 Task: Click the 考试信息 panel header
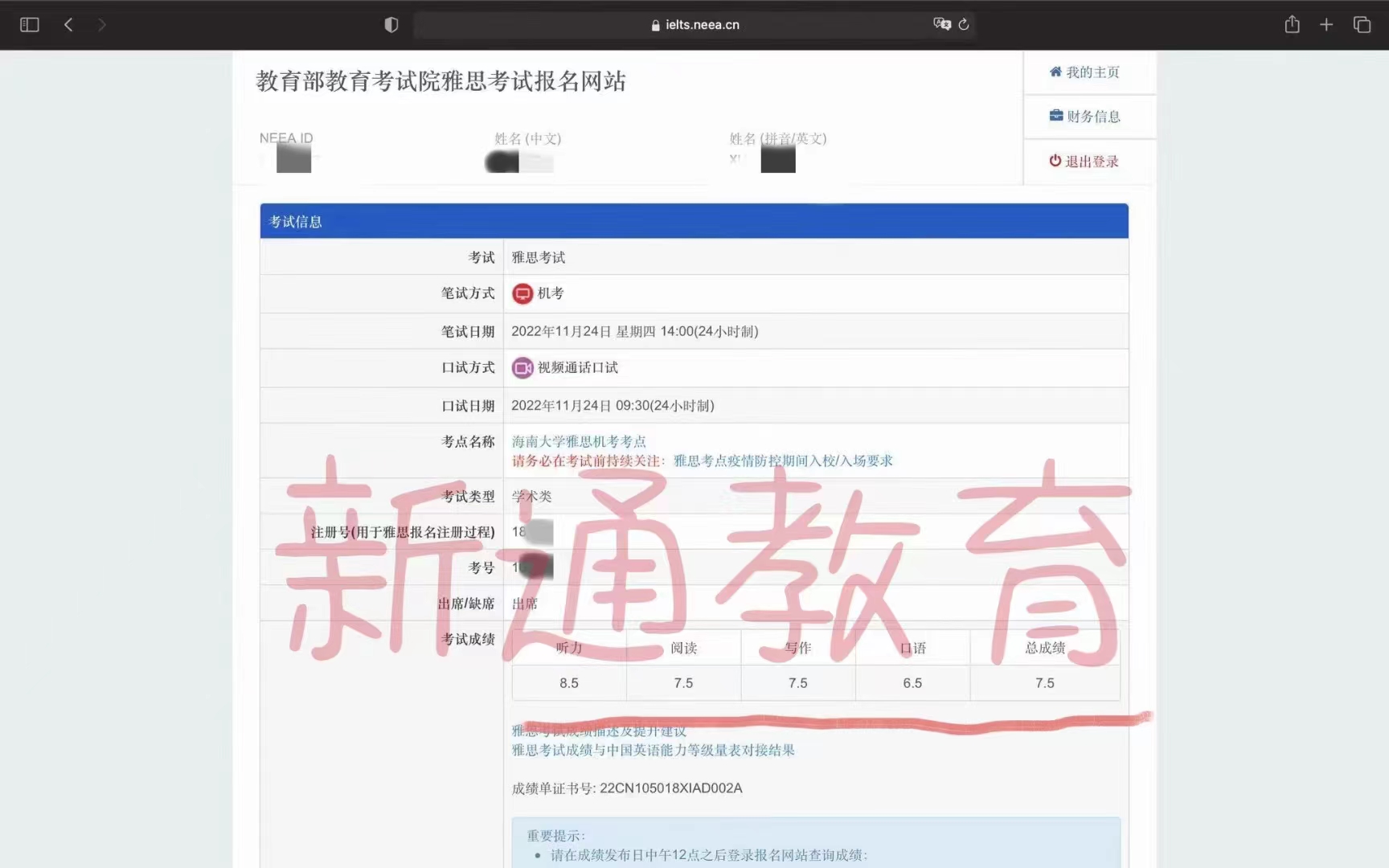coord(694,221)
